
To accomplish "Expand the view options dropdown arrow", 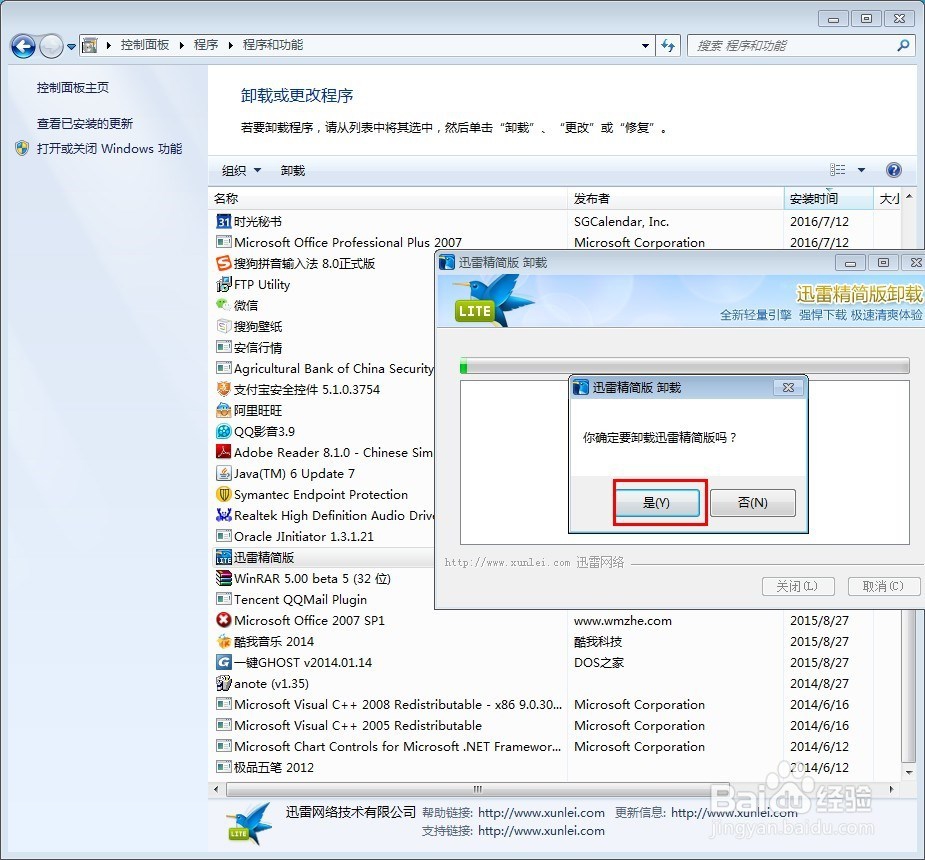I will [x=861, y=170].
